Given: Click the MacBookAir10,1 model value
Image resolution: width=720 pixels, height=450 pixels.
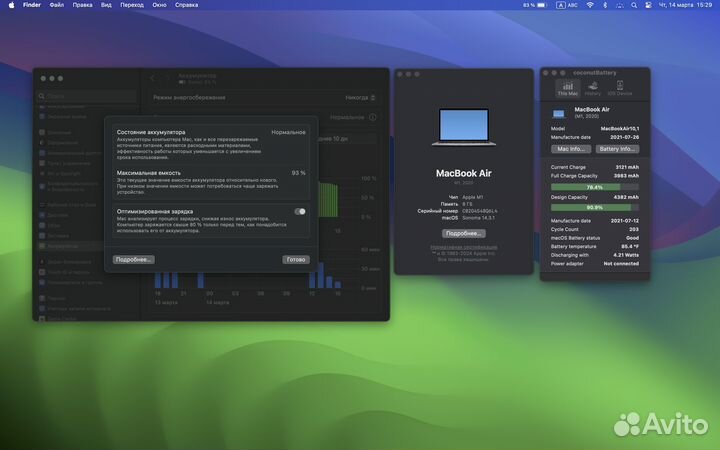Looking at the screenshot, I should 620,129.
